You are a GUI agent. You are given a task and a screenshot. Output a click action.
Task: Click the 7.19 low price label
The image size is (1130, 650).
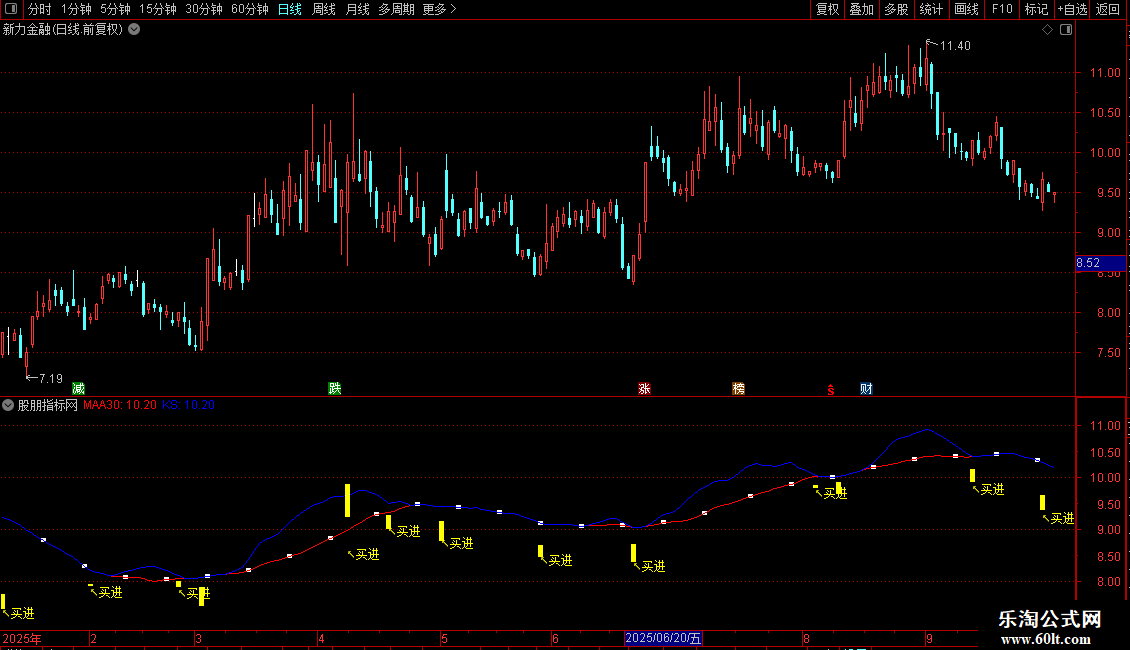click(x=50, y=378)
